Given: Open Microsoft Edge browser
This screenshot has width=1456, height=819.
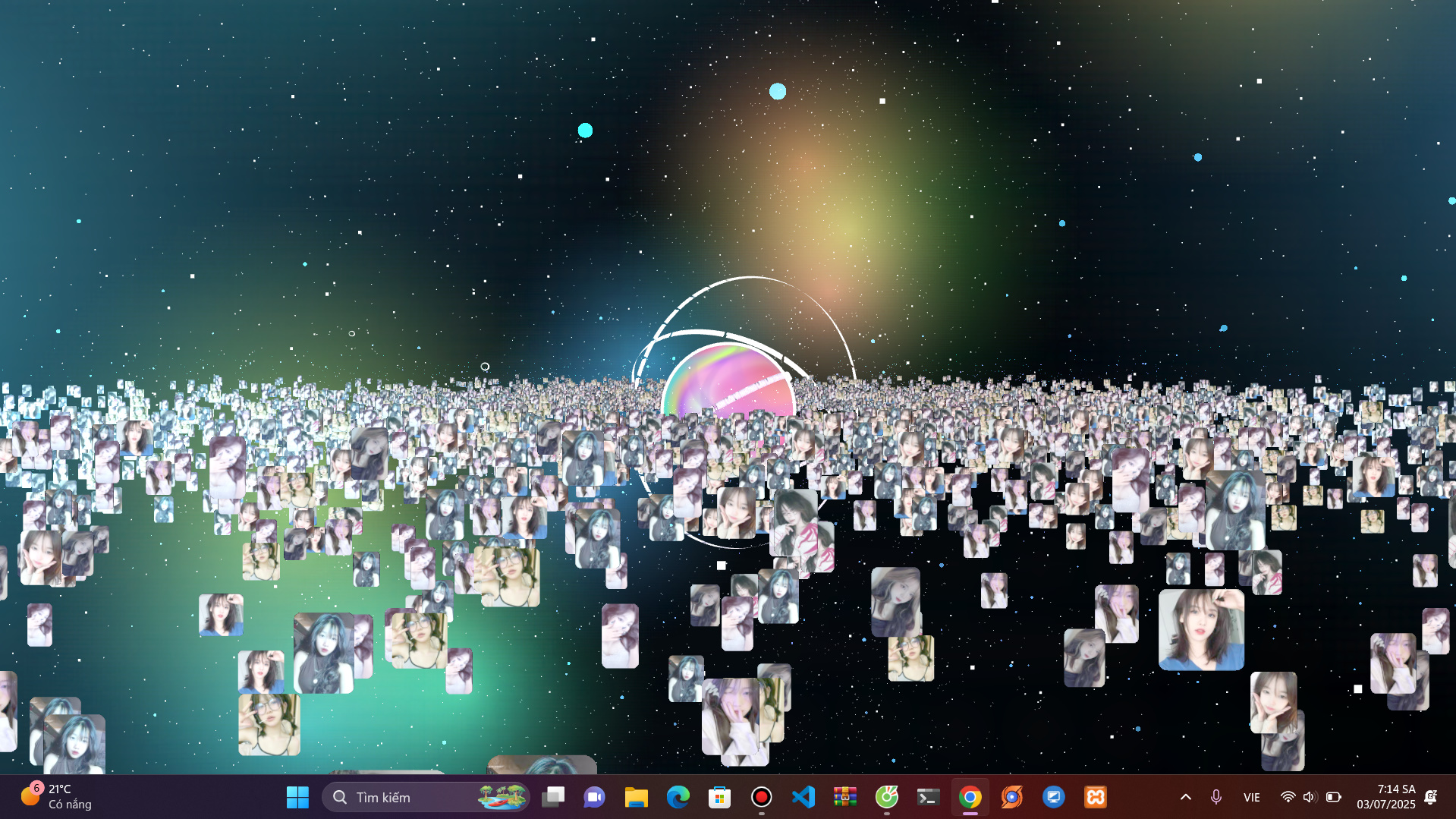Looking at the screenshot, I should coord(678,797).
